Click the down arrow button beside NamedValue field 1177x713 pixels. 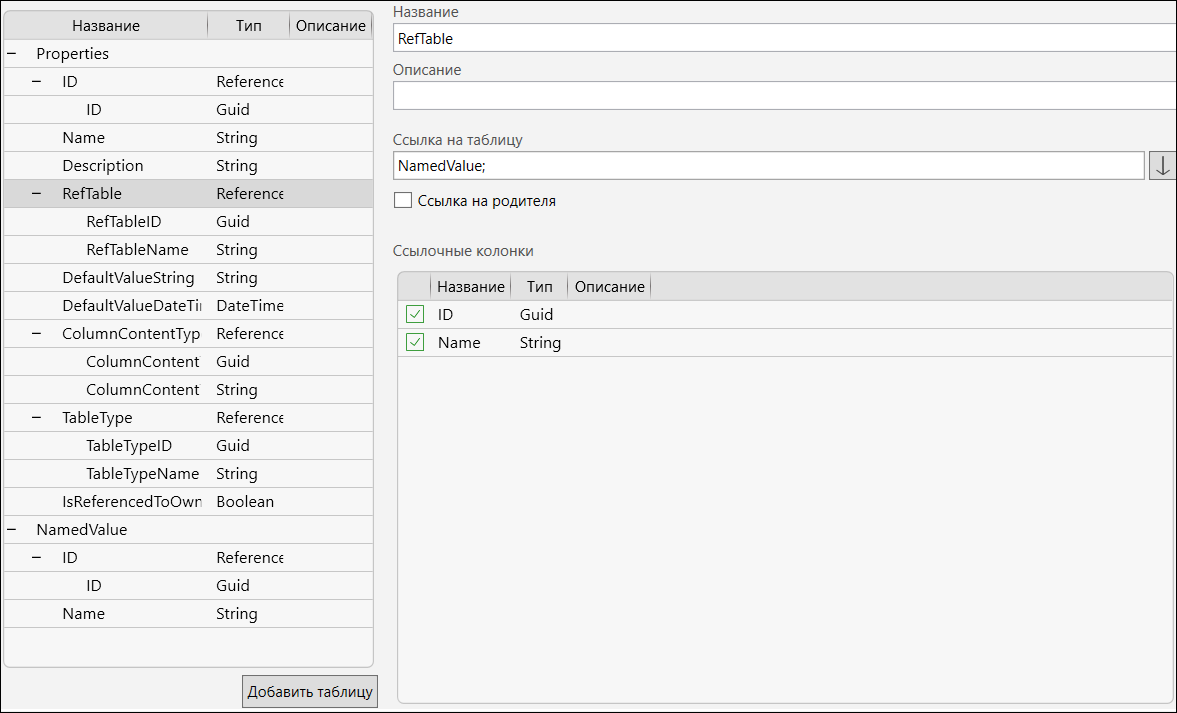(x=1162, y=166)
